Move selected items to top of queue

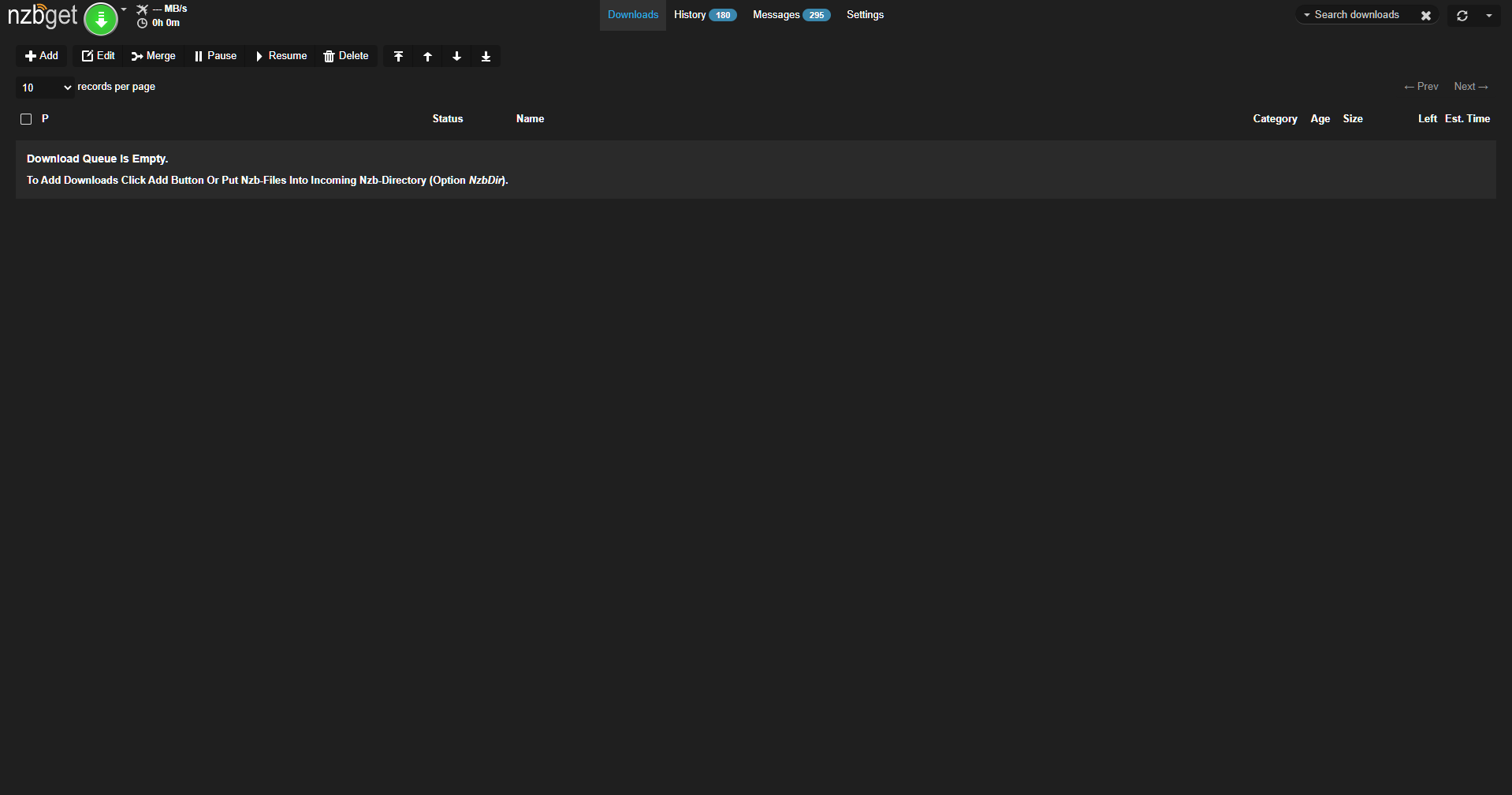click(398, 56)
